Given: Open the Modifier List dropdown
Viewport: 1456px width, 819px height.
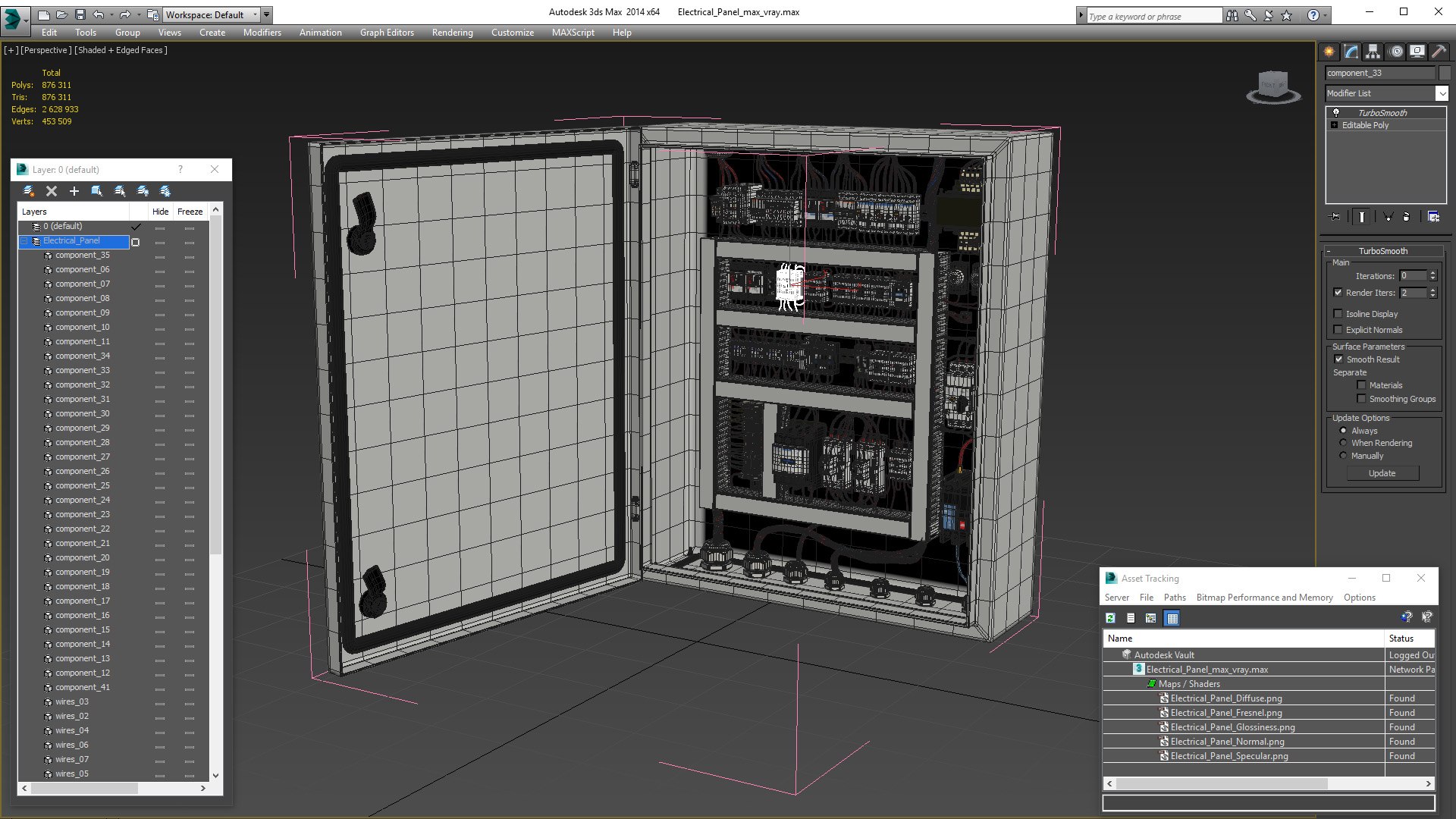Looking at the screenshot, I should pyautogui.click(x=1441, y=93).
